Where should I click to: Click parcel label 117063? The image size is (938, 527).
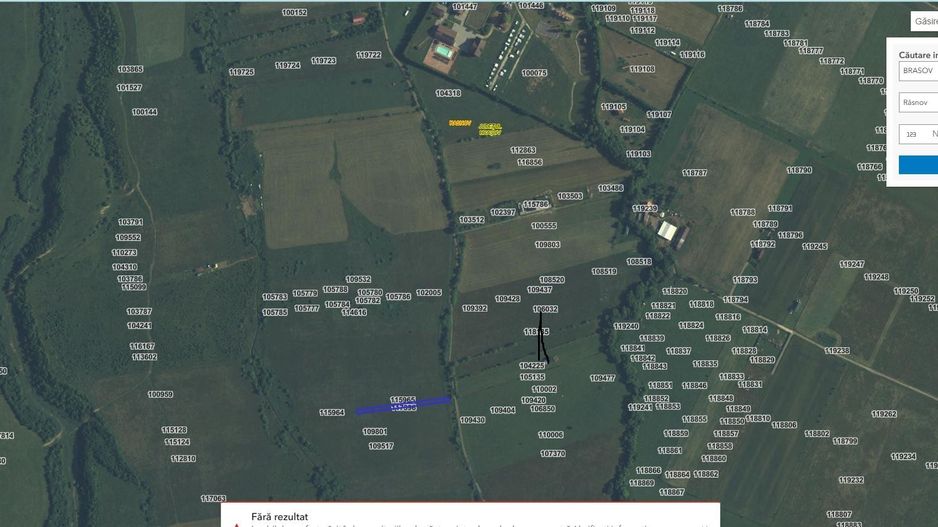point(213,498)
